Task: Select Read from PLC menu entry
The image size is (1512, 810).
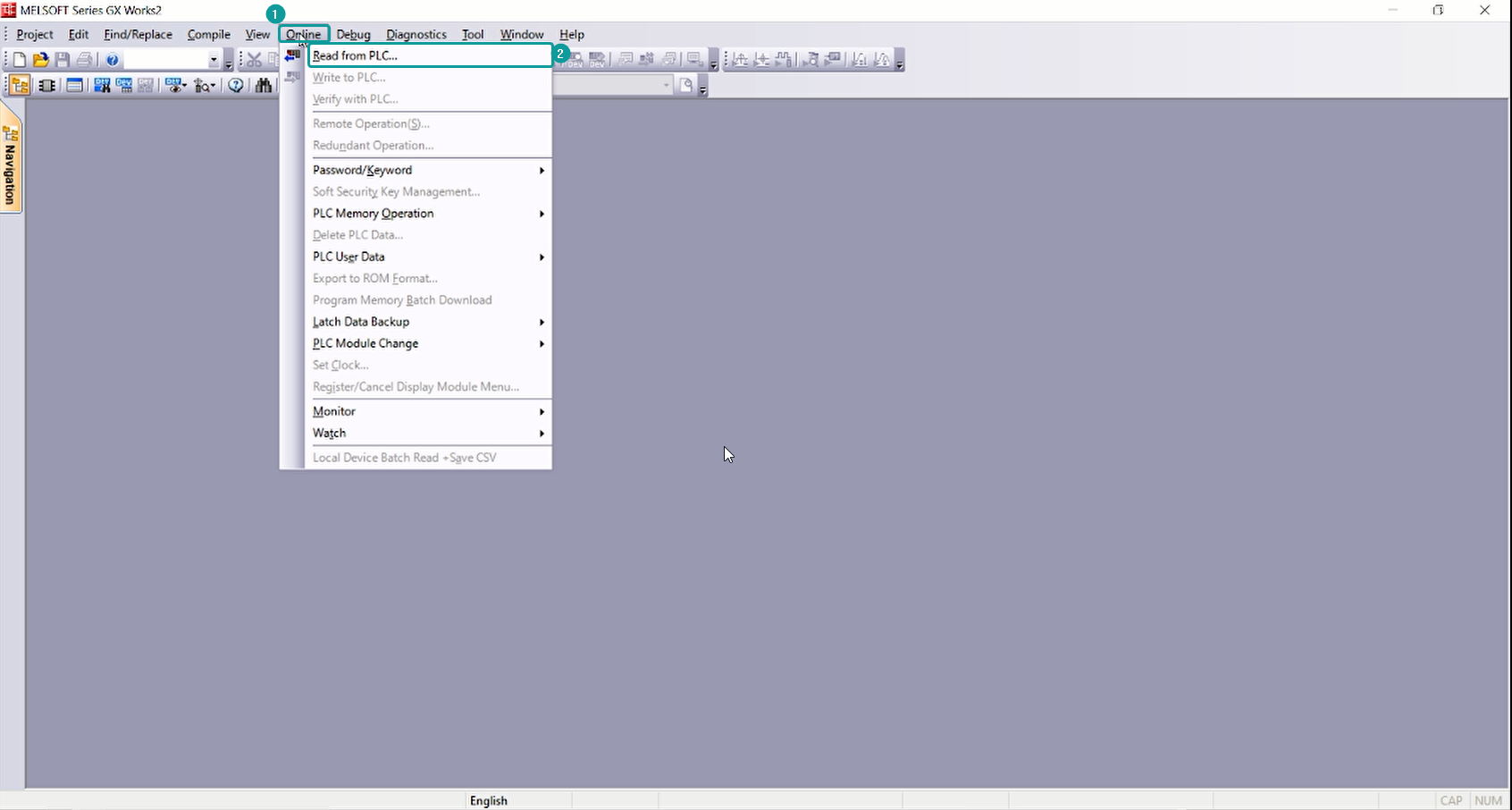Action: pos(356,55)
